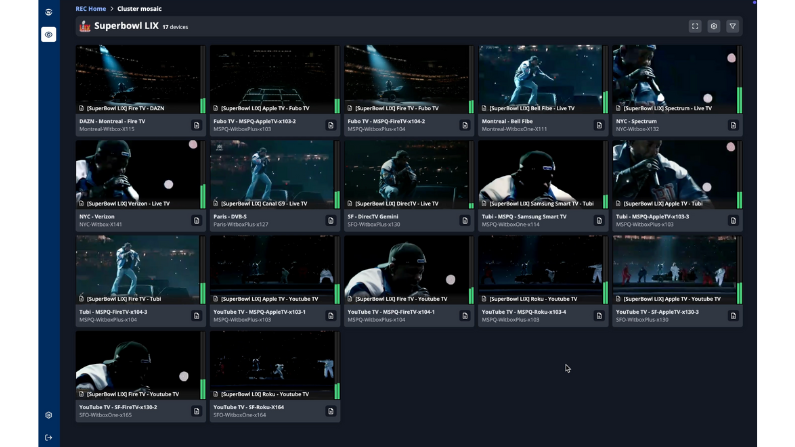Open DirecTV - Live TV video thumbnail

click(x=407, y=174)
